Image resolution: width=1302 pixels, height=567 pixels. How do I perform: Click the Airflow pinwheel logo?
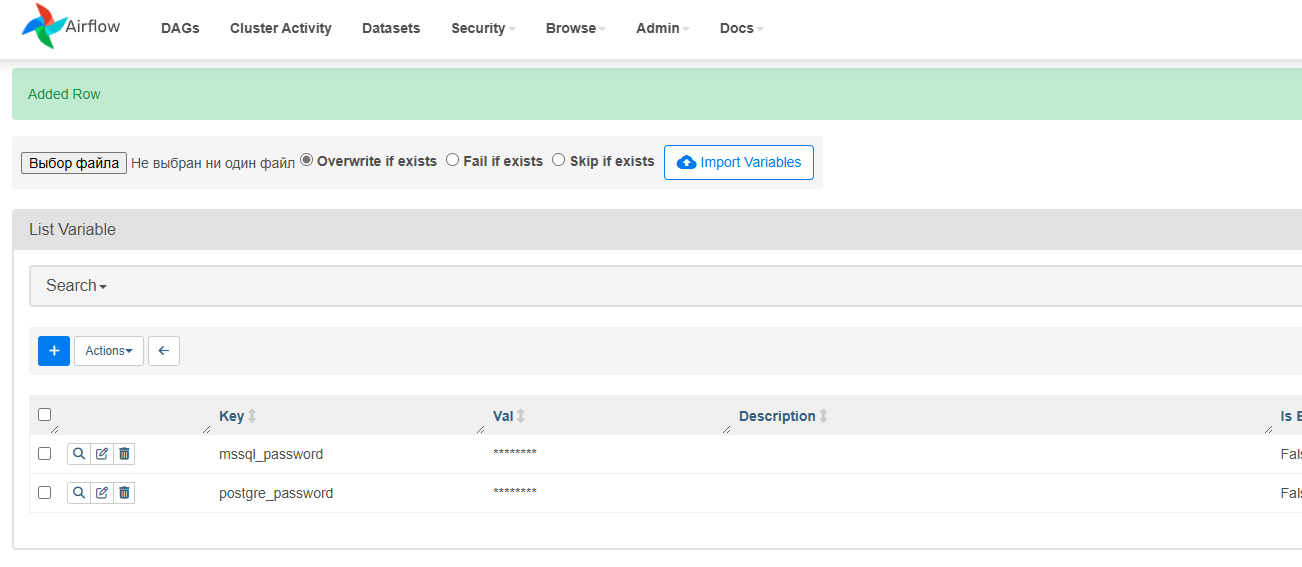[x=44, y=27]
